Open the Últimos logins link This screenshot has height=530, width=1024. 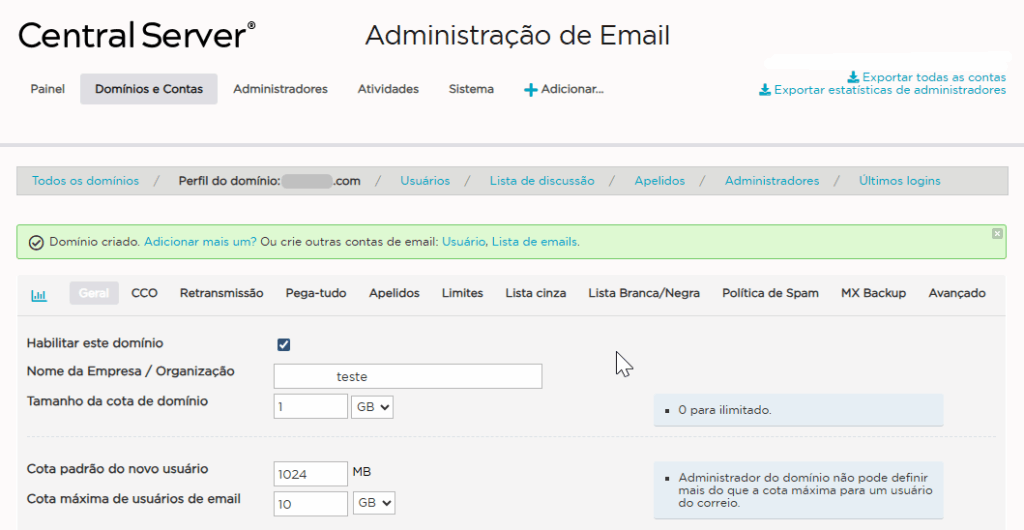899,181
